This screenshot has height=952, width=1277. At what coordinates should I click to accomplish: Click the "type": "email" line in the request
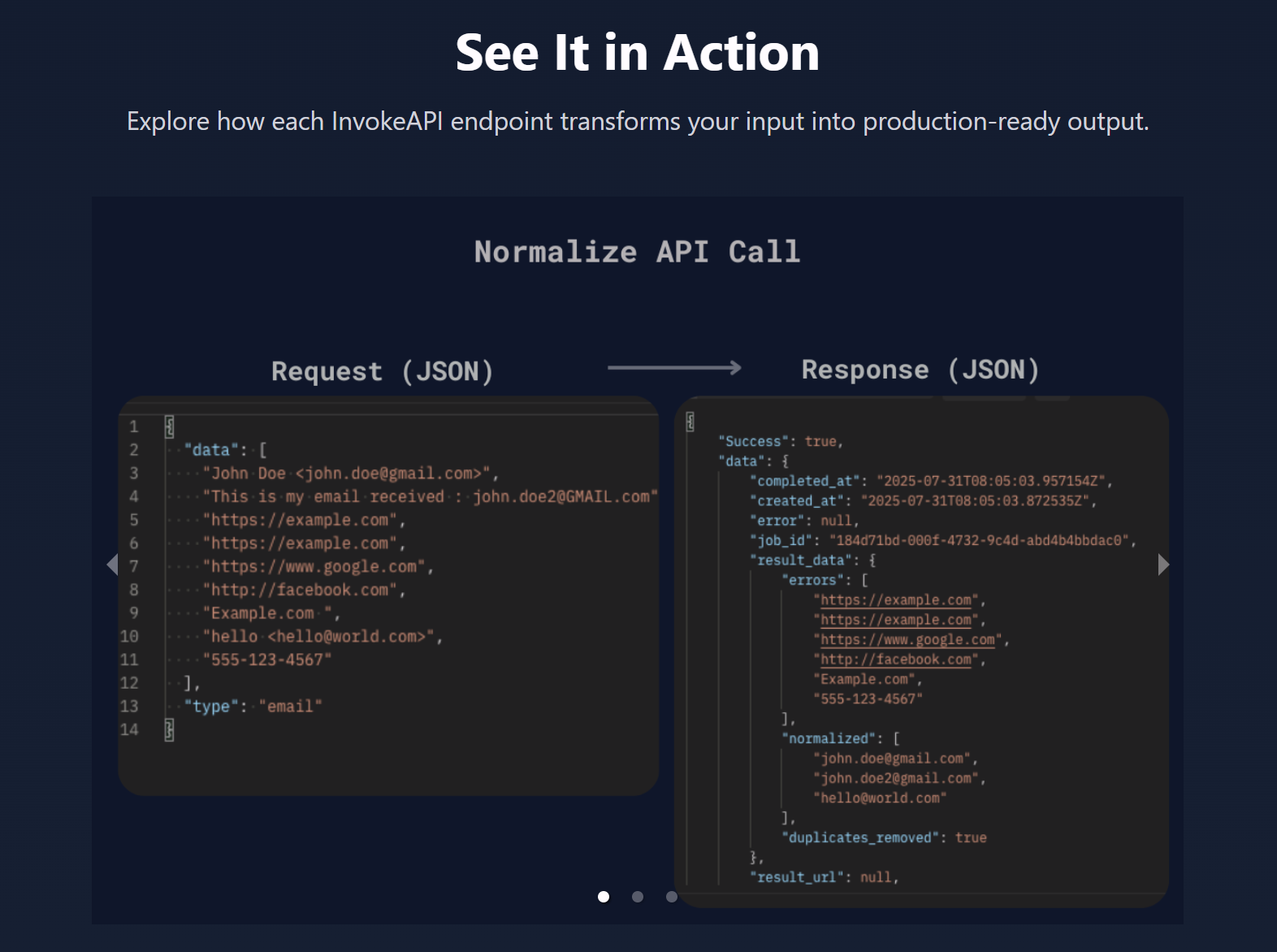coord(253,707)
